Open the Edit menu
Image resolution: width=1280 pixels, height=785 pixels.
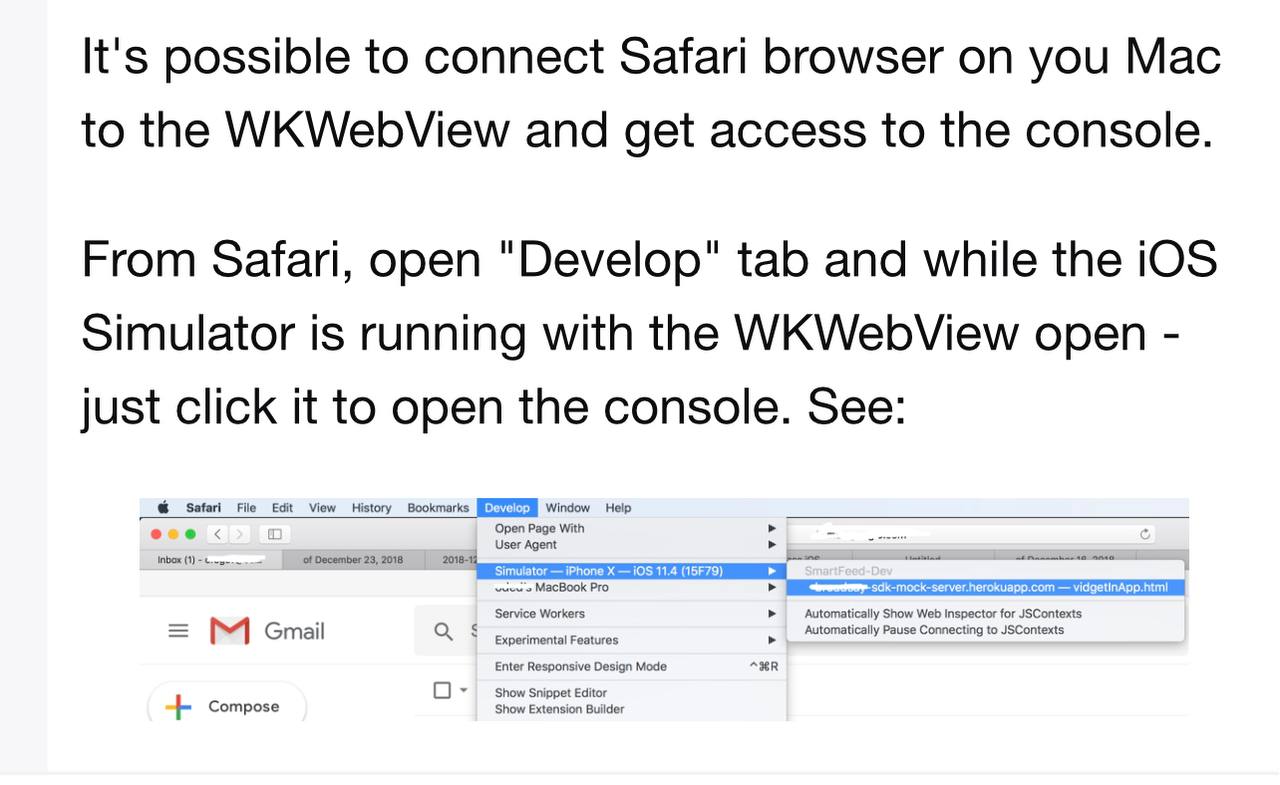(283, 508)
